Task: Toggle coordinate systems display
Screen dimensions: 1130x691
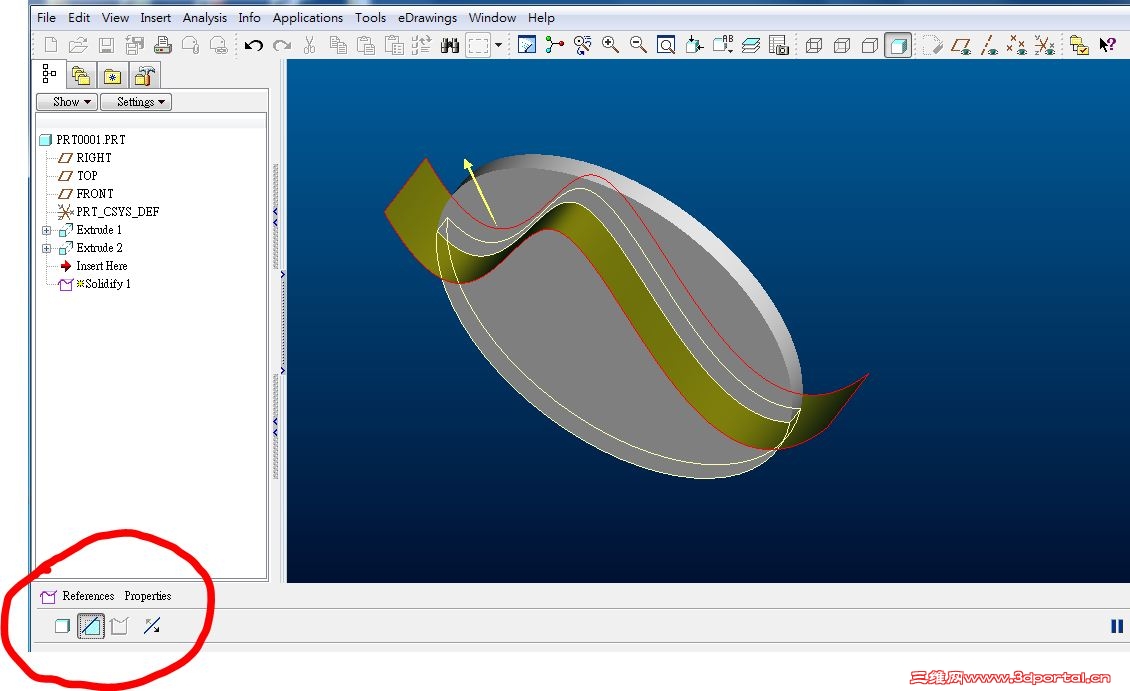Action: pos(1044,45)
